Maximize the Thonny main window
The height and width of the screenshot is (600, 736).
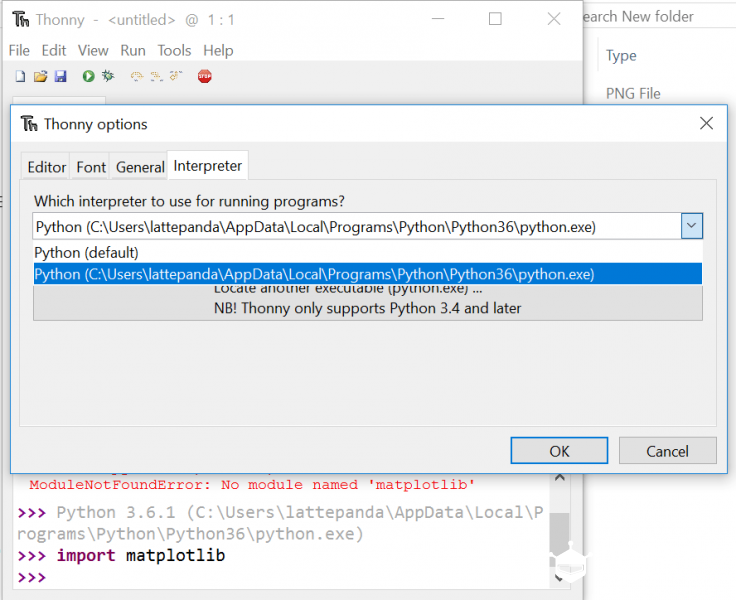(x=495, y=19)
